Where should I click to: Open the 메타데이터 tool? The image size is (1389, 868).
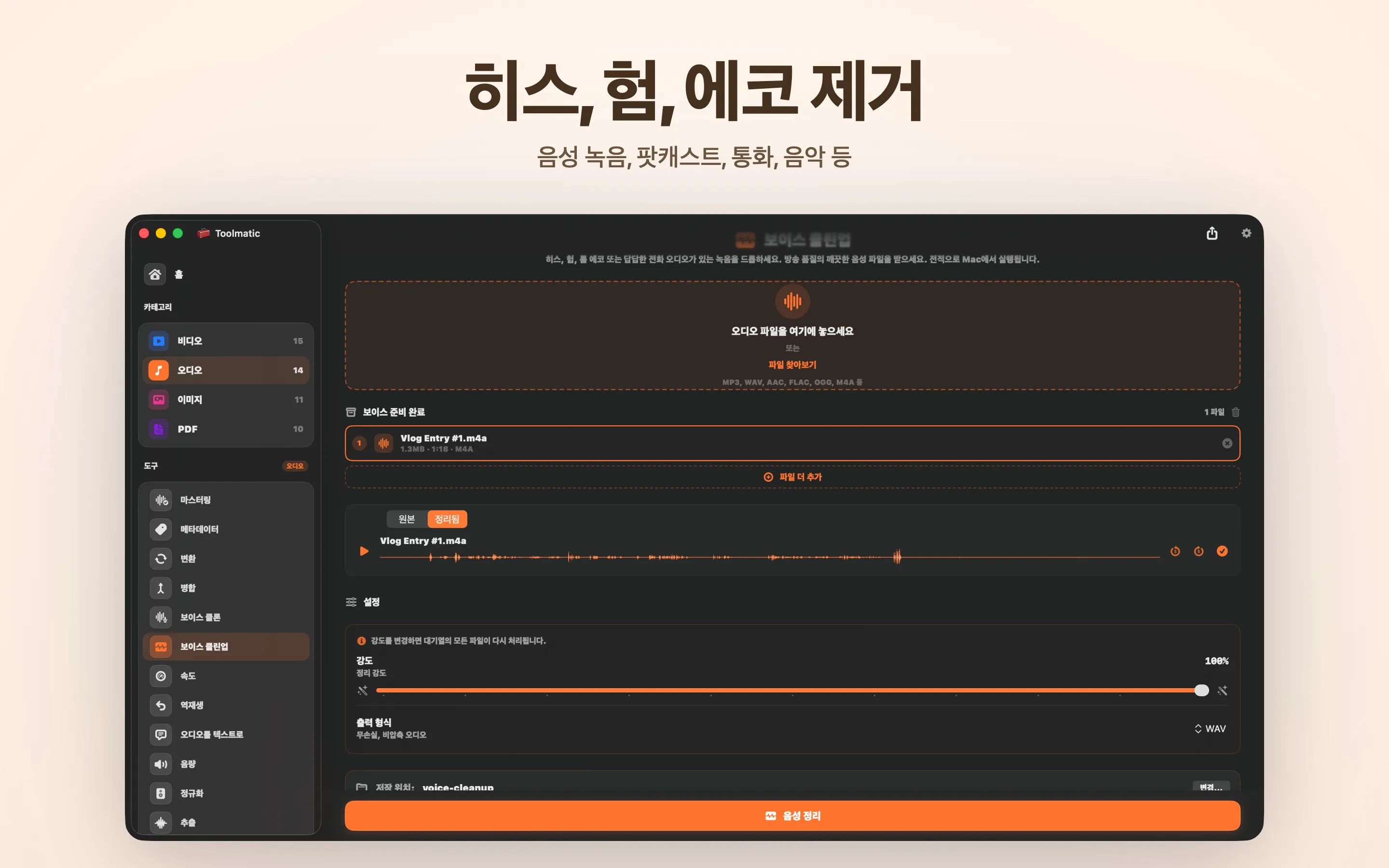coord(226,529)
